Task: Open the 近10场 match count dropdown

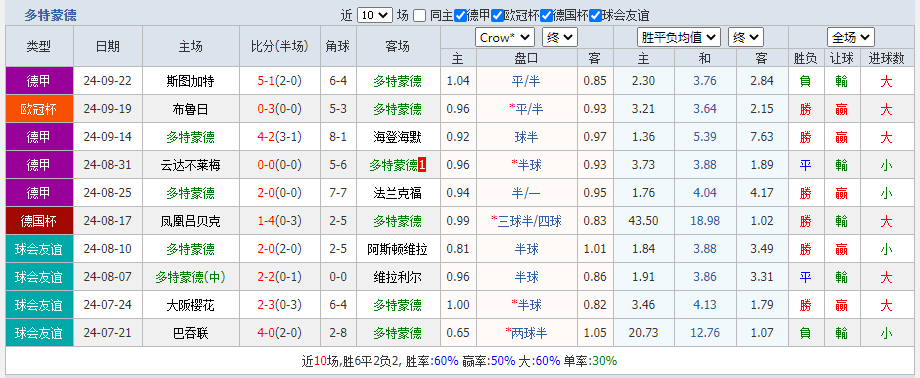Action: coord(374,15)
